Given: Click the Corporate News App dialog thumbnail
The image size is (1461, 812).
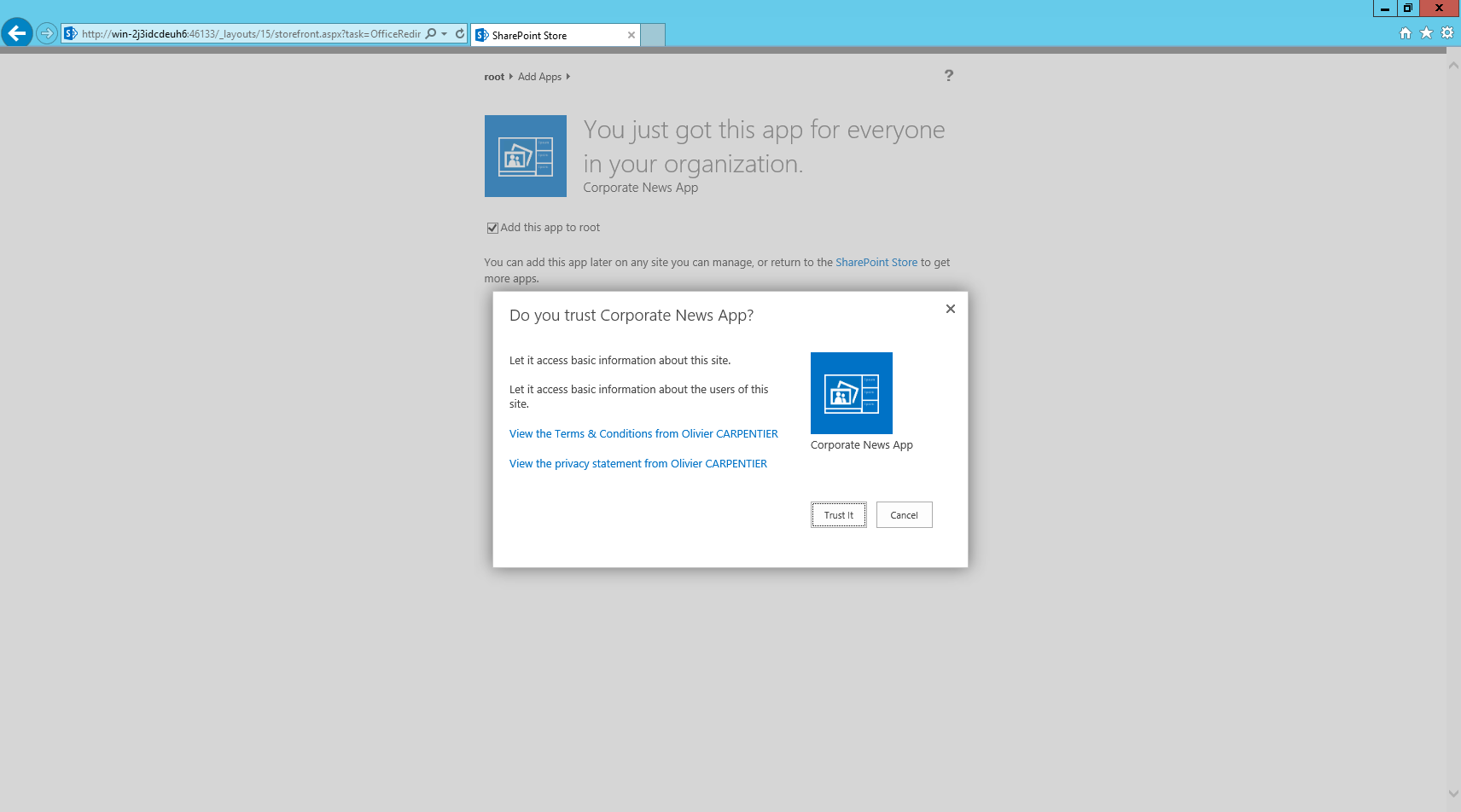Looking at the screenshot, I should 852,393.
